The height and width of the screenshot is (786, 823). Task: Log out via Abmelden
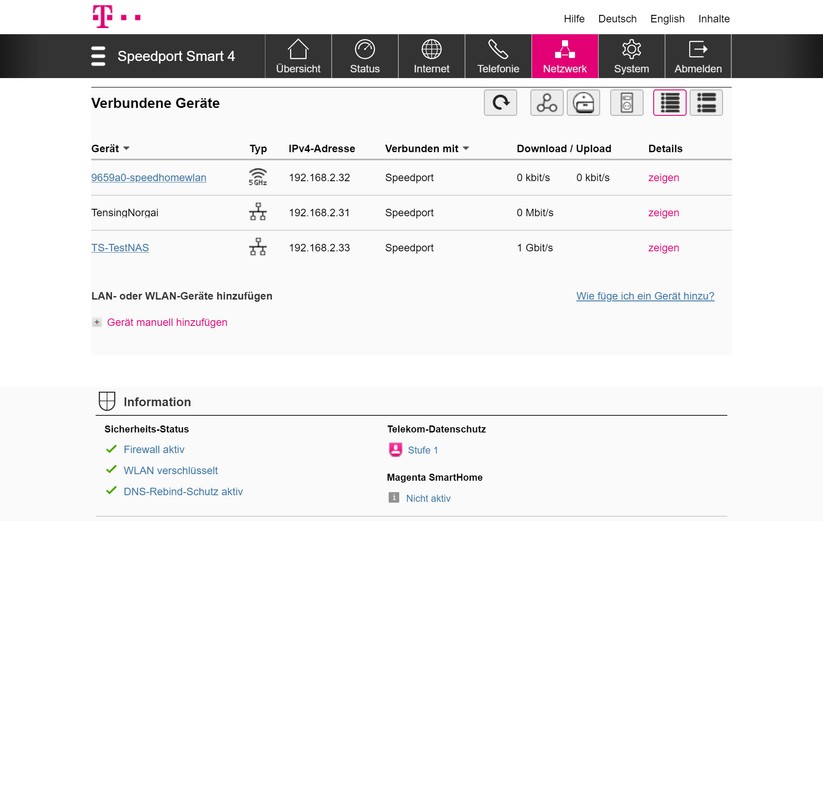coord(698,56)
